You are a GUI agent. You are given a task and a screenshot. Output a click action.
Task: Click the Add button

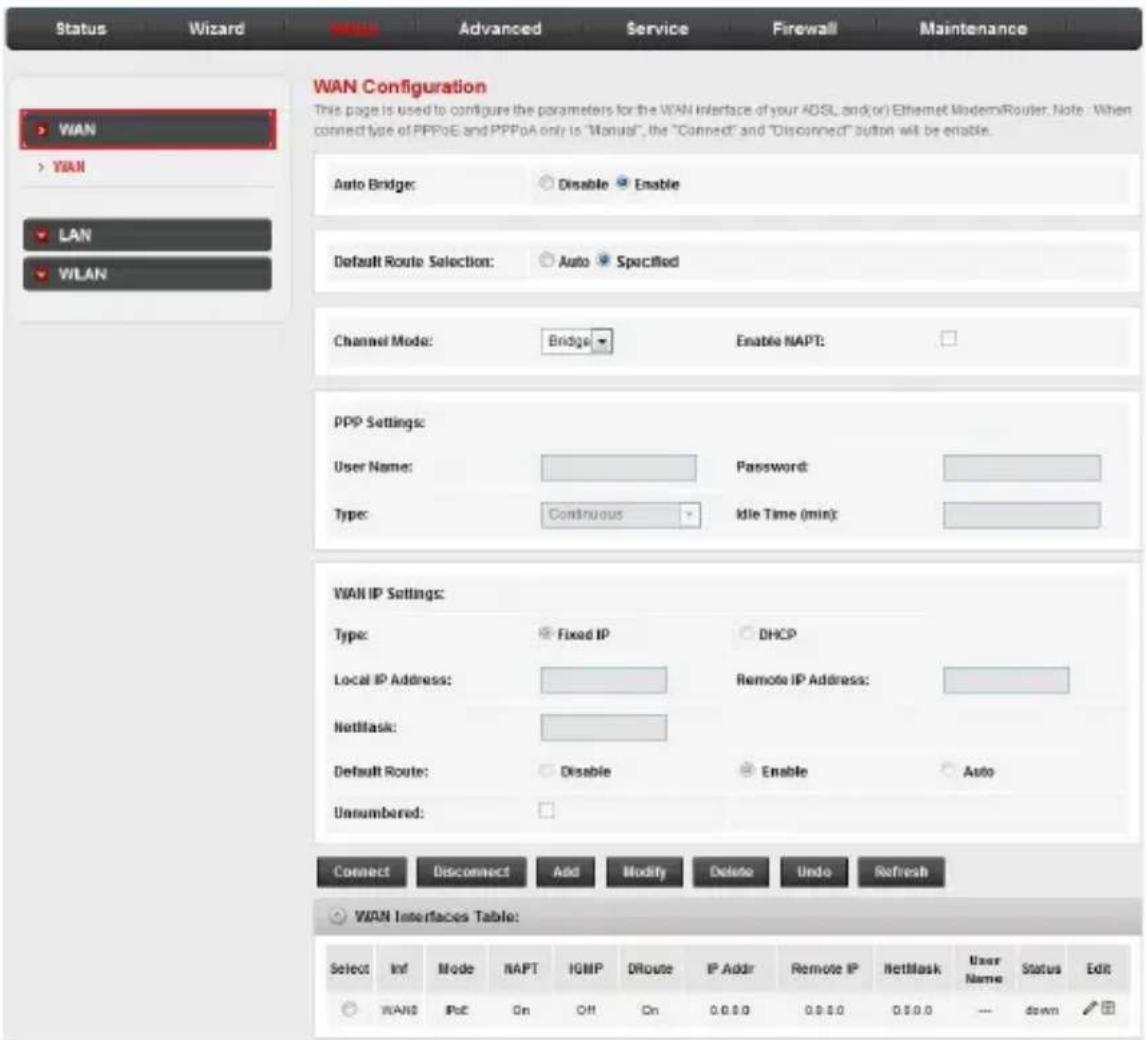[566, 872]
